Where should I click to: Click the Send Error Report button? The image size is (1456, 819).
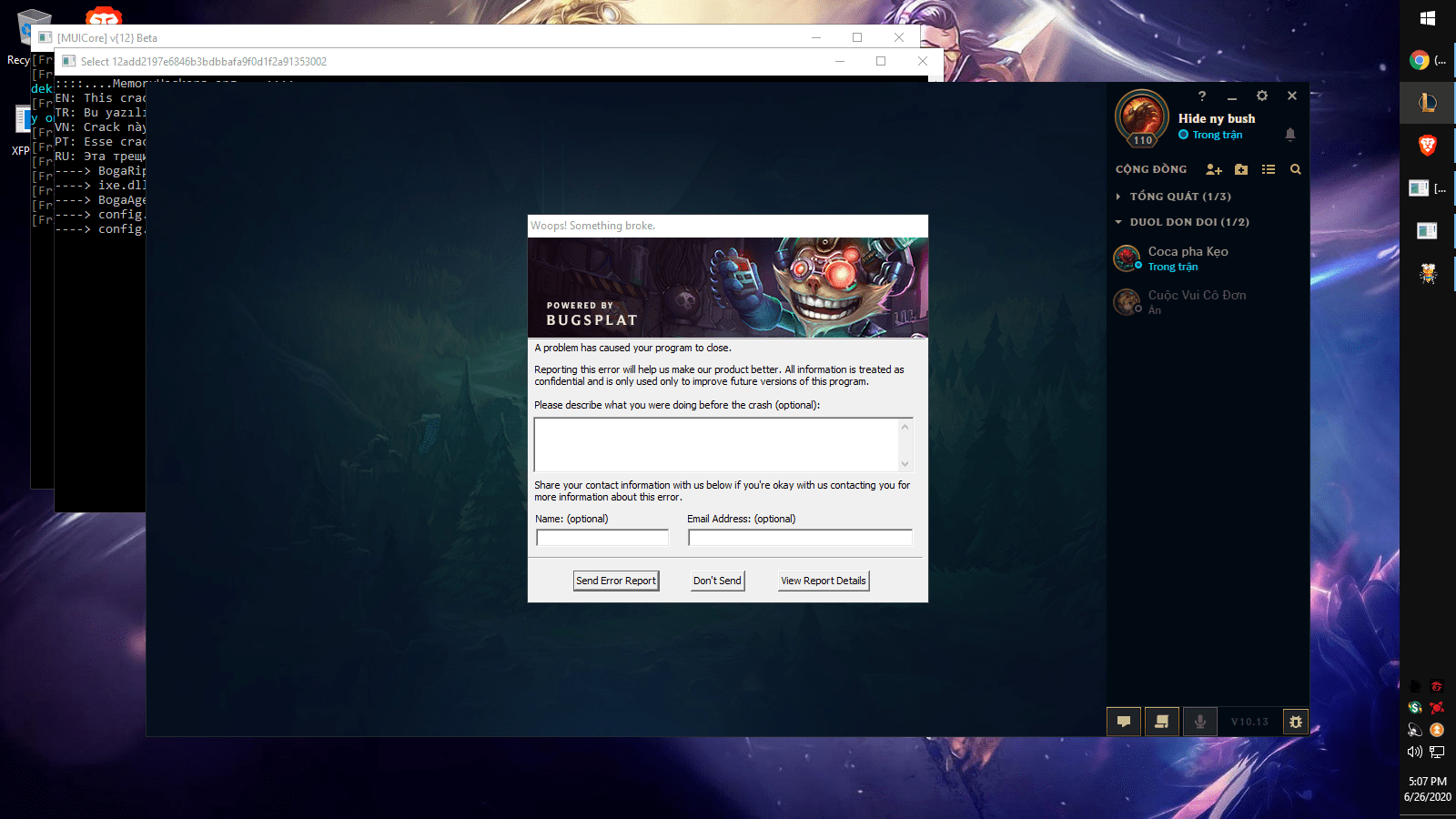(x=616, y=581)
